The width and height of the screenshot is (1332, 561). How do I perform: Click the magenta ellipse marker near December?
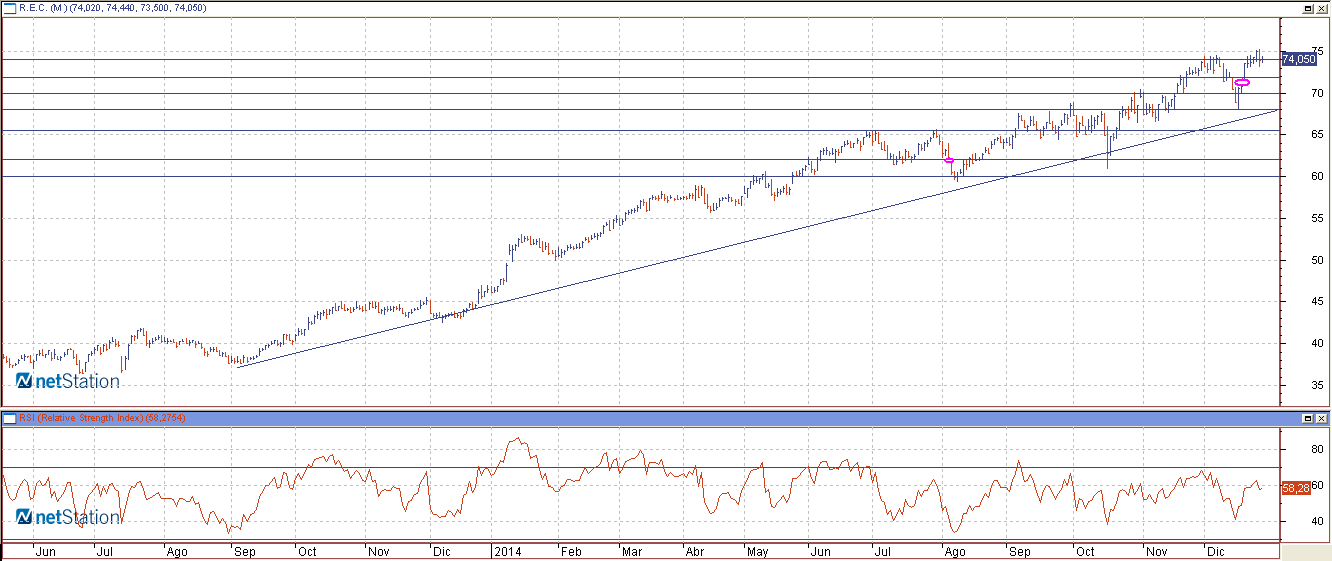point(1242,82)
